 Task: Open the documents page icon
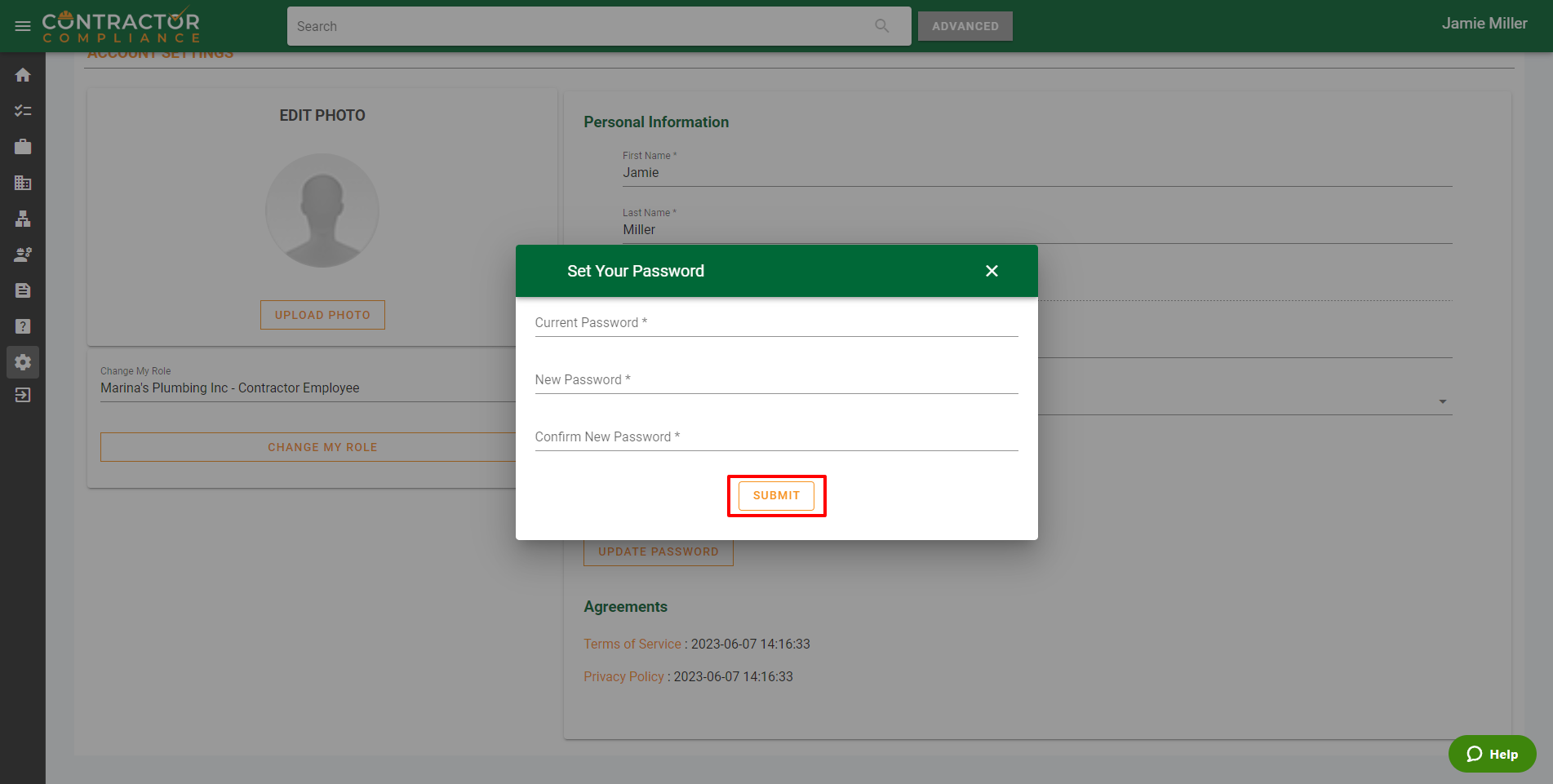(23, 290)
